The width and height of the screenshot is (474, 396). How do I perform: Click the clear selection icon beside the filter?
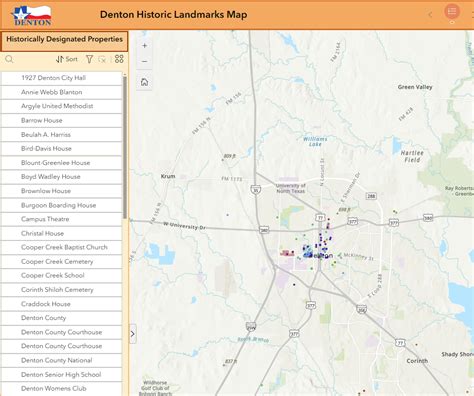(102, 59)
